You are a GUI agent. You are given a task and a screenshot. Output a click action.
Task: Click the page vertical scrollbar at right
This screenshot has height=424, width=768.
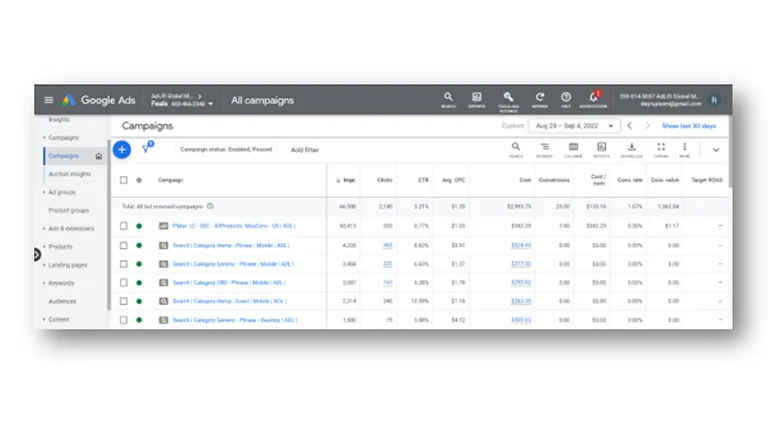[730, 152]
